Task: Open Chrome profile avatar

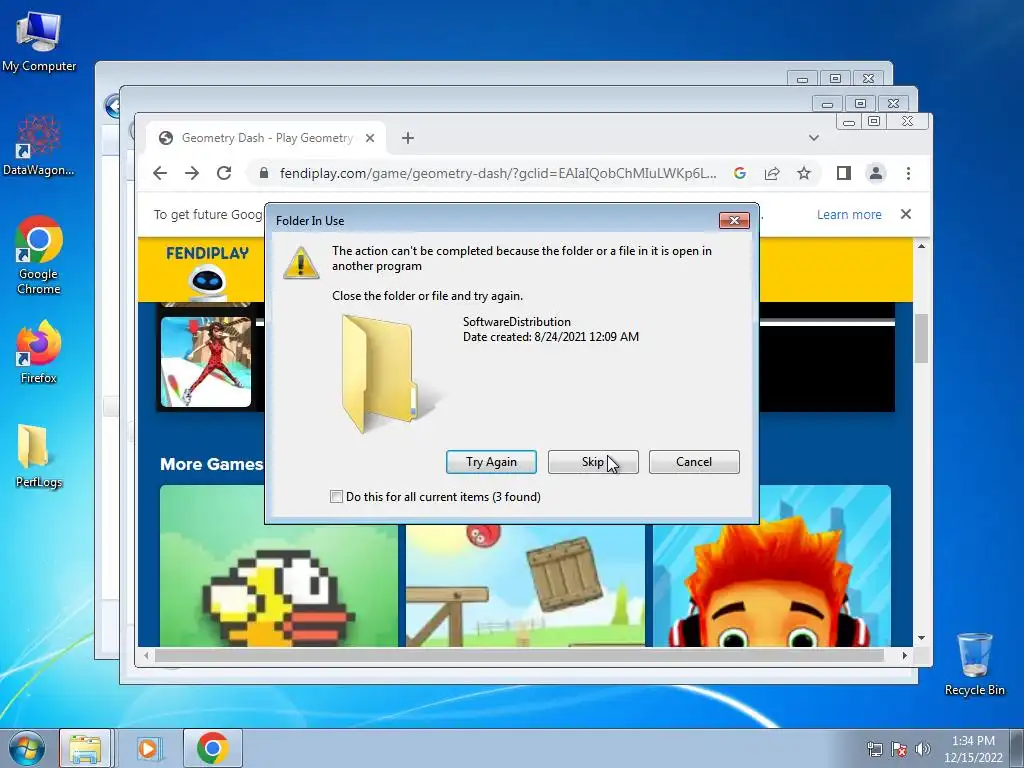Action: (x=876, y=173)
